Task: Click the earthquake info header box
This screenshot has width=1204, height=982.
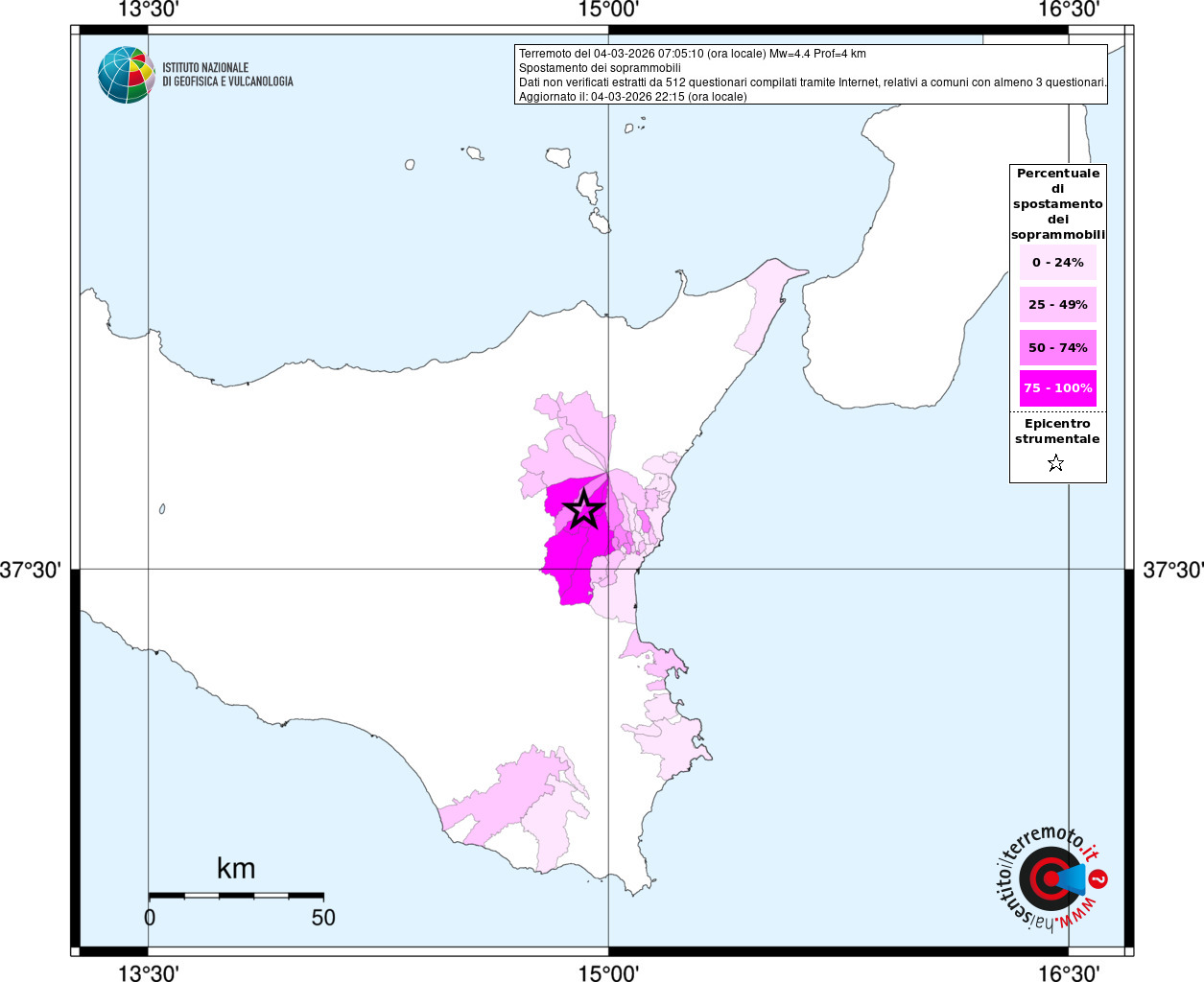Action: point(812,74)
